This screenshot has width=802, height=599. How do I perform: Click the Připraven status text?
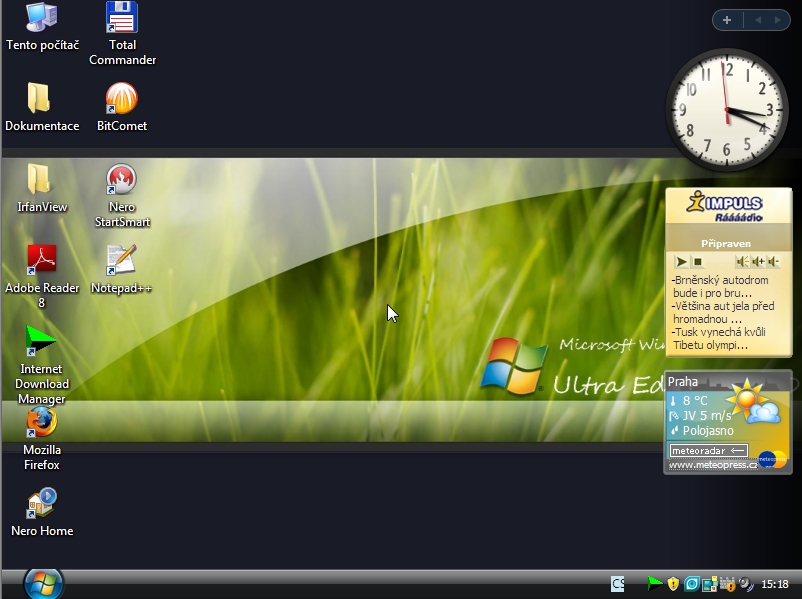pyautogui.click(x=726, y=243)
